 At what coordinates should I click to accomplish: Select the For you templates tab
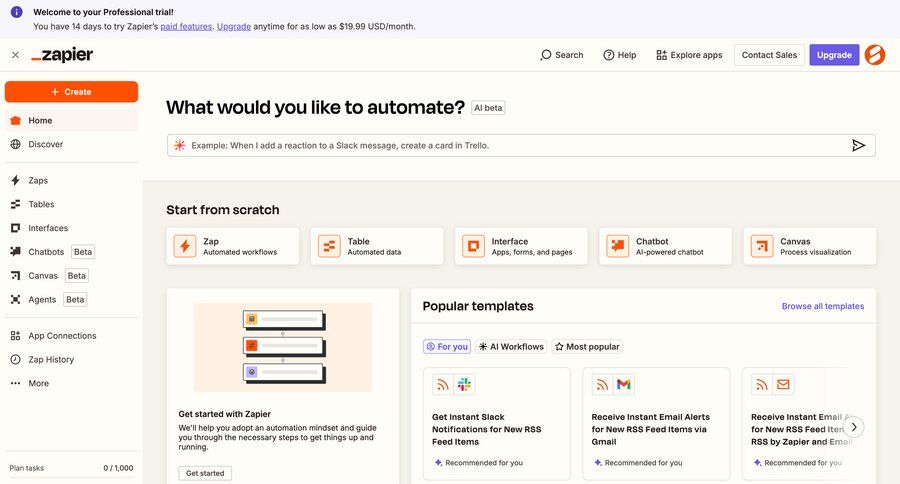tap(447, 347)
